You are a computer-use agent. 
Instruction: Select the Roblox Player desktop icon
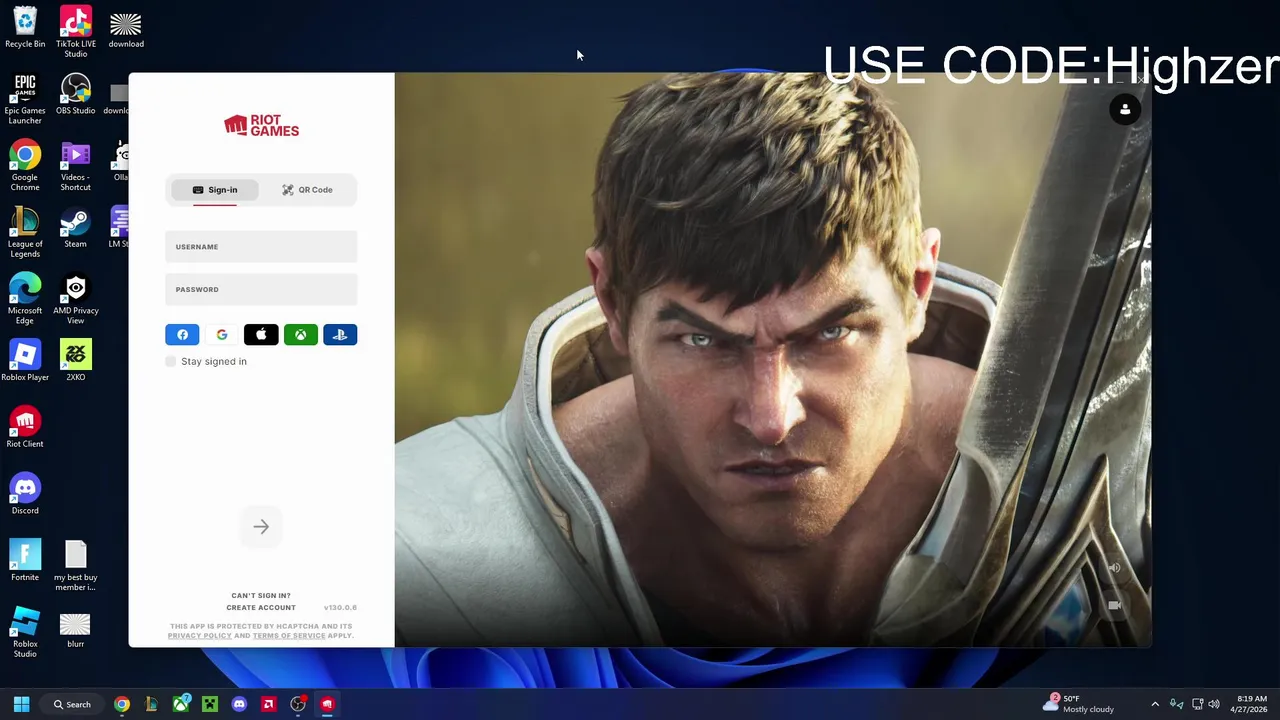pyautogui.click(x=25, y=361)
